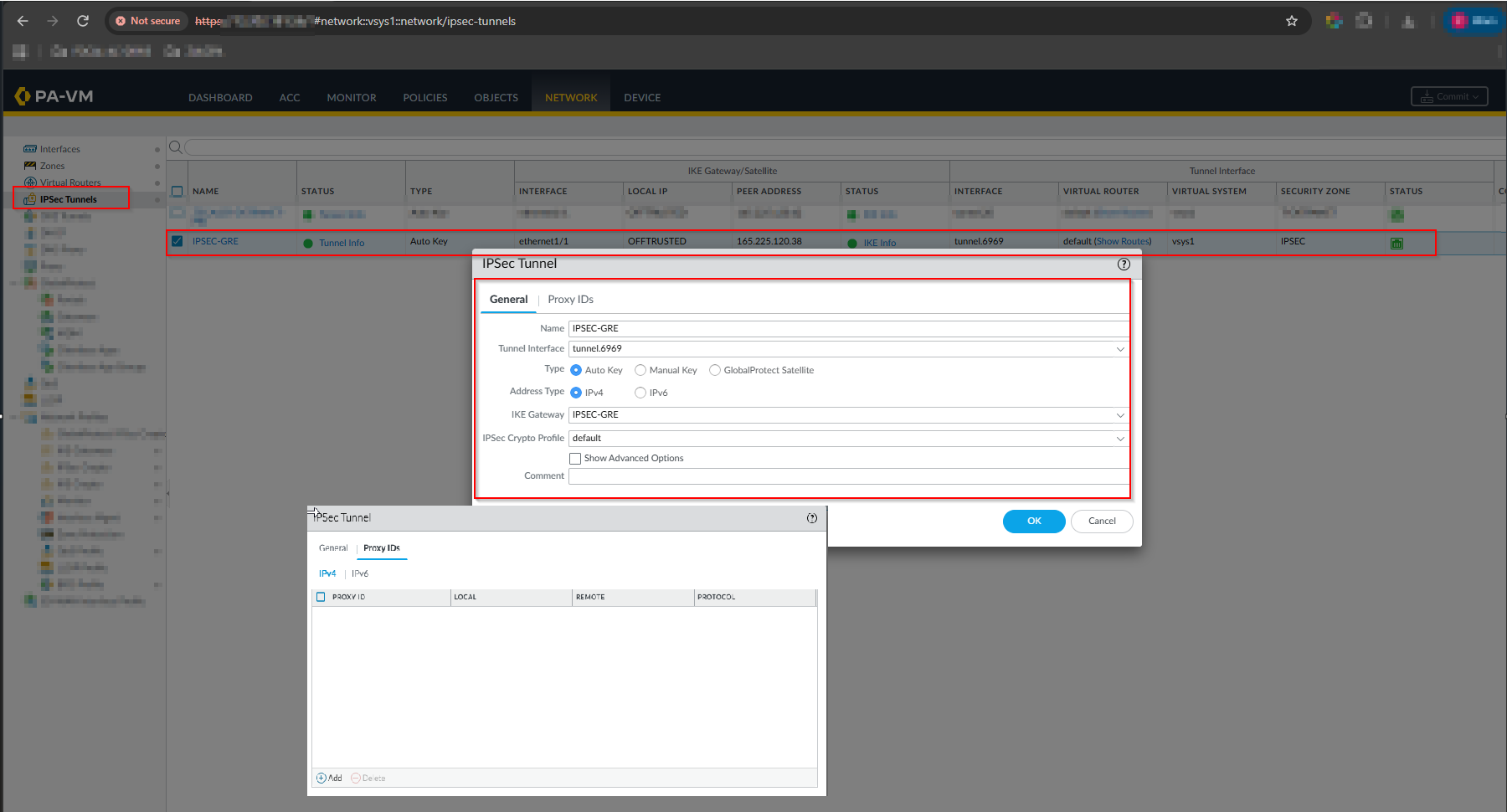Click the Delete icon in the Proxy IDs window

[x=356, y=778]
